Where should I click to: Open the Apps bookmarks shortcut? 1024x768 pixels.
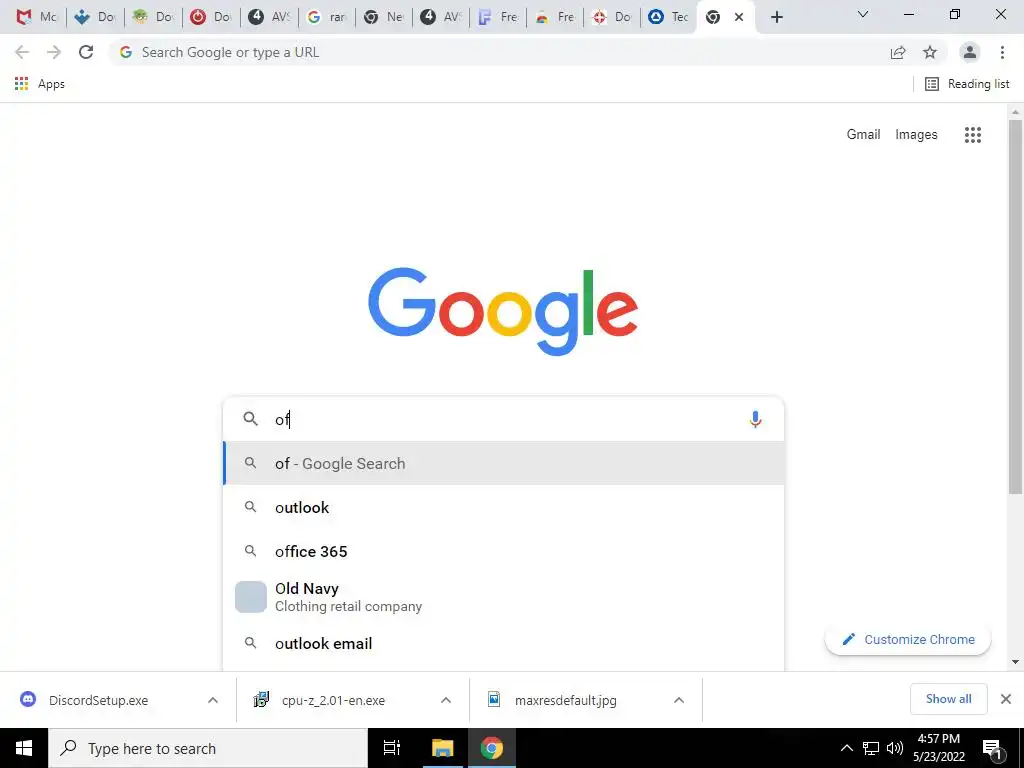[x=39, y=84]
